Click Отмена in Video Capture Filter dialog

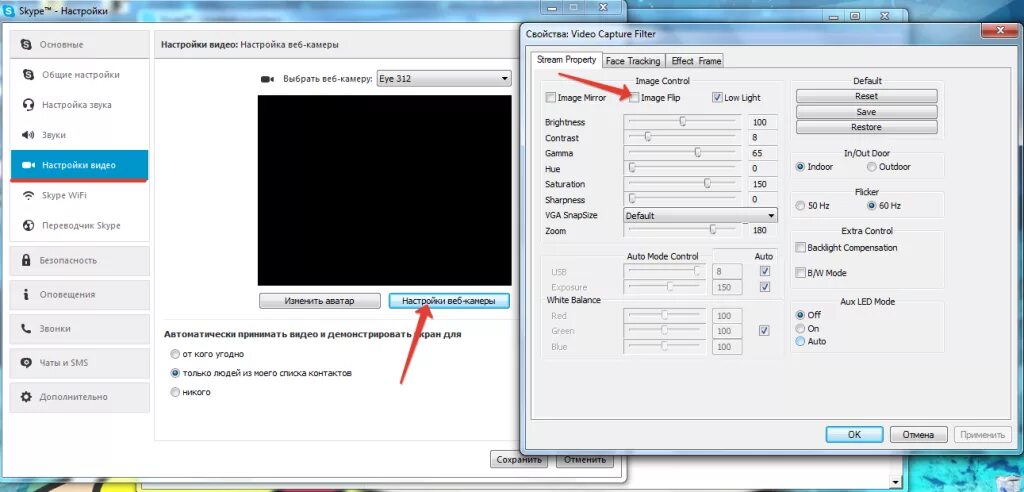[x=918, y=435]
